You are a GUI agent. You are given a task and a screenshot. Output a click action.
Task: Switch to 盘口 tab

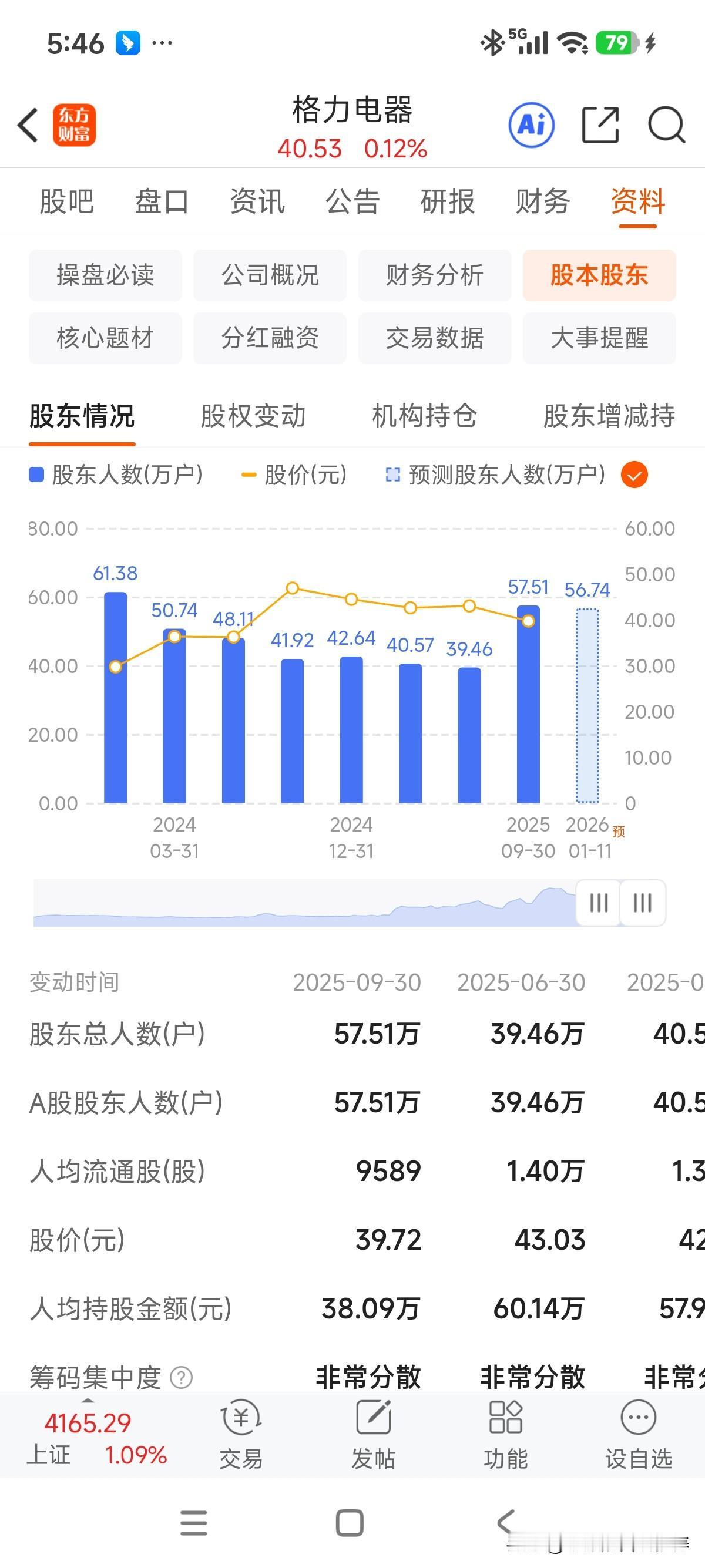point(162,201)
